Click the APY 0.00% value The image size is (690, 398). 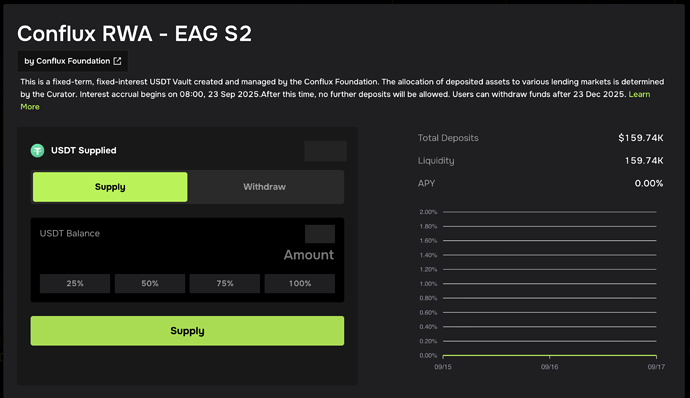point(649,184)
